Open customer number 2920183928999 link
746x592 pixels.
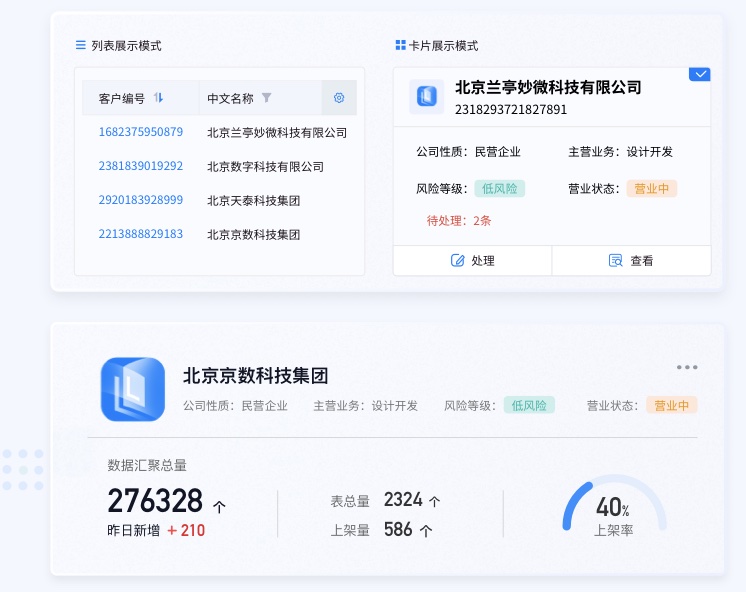coord(141,200)
